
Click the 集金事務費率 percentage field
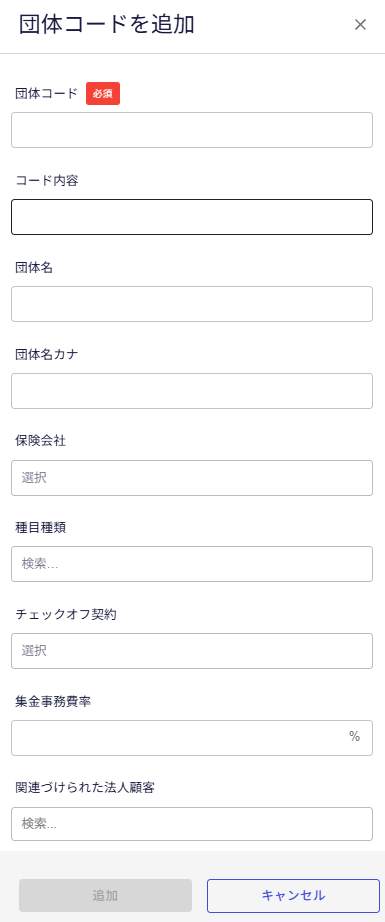click(x=192, y=738)
